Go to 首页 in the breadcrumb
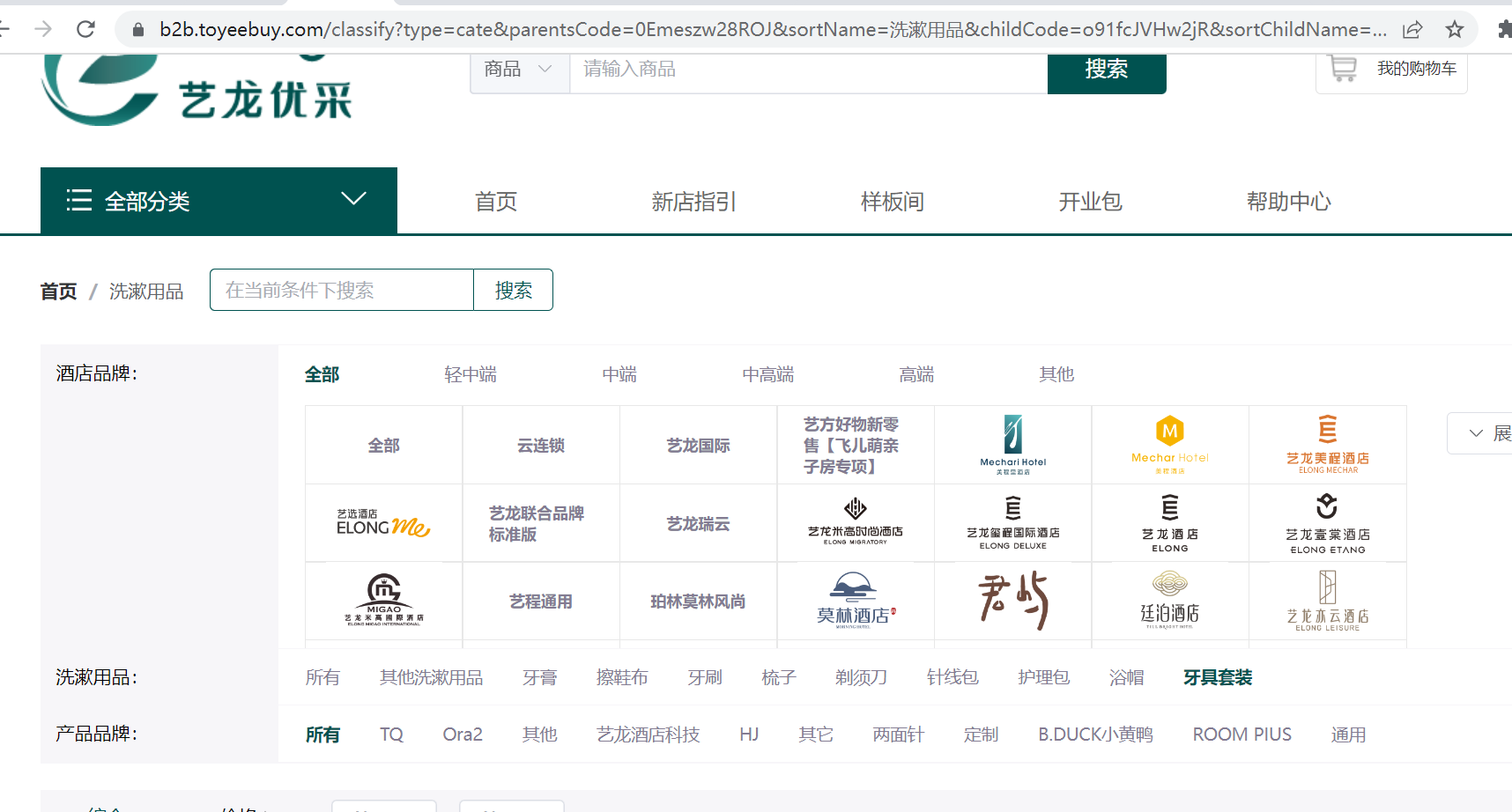The height and width of the screenshot is (812, 1512). (58, 292)
